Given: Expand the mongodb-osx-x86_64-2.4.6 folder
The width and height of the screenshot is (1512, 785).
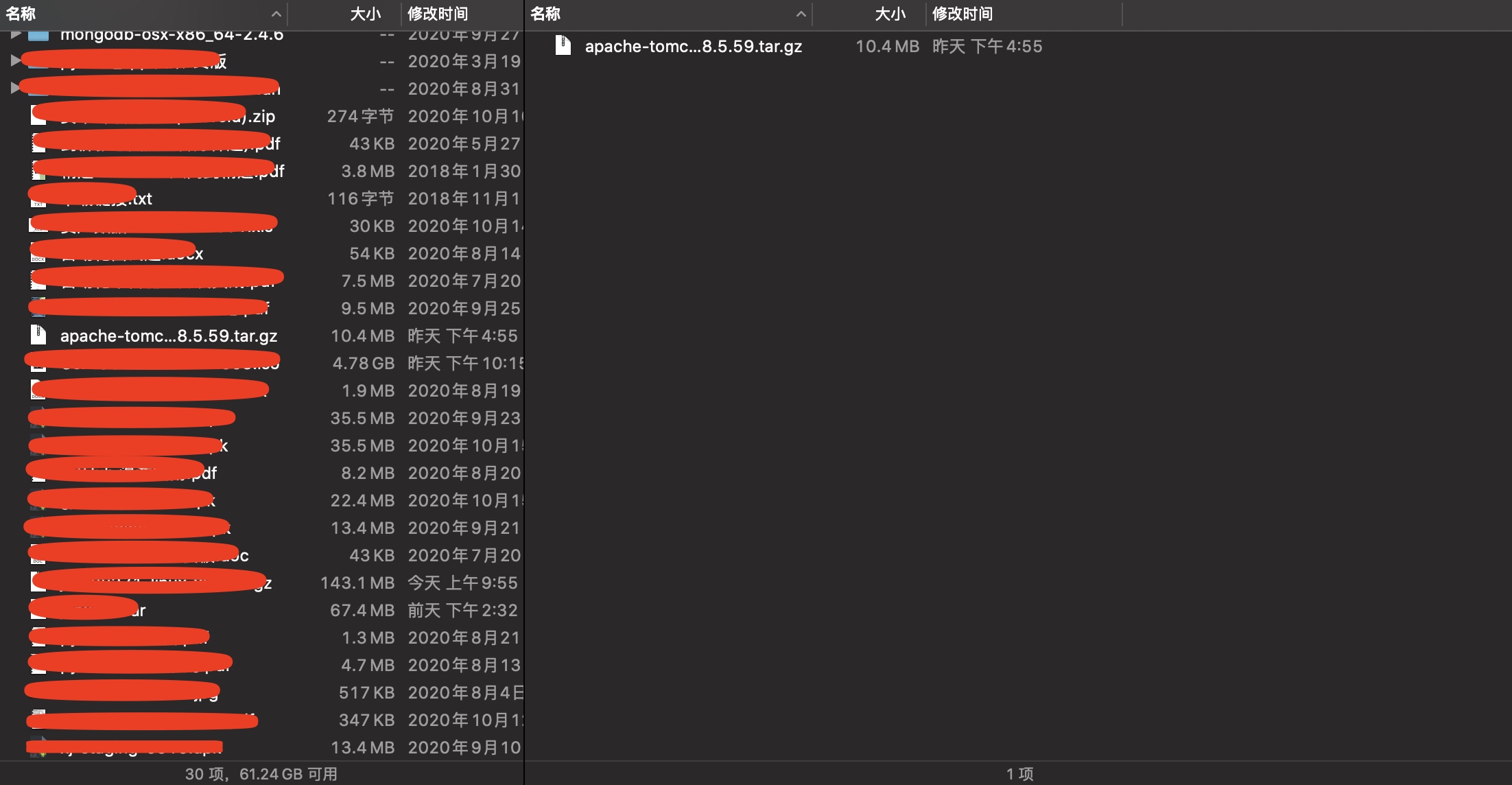Looking at the screenshot, I should coord(15,35).
